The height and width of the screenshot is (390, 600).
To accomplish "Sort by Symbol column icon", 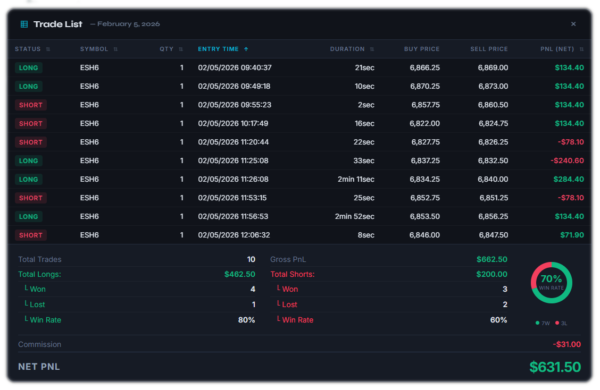I will tap(115, 49).
